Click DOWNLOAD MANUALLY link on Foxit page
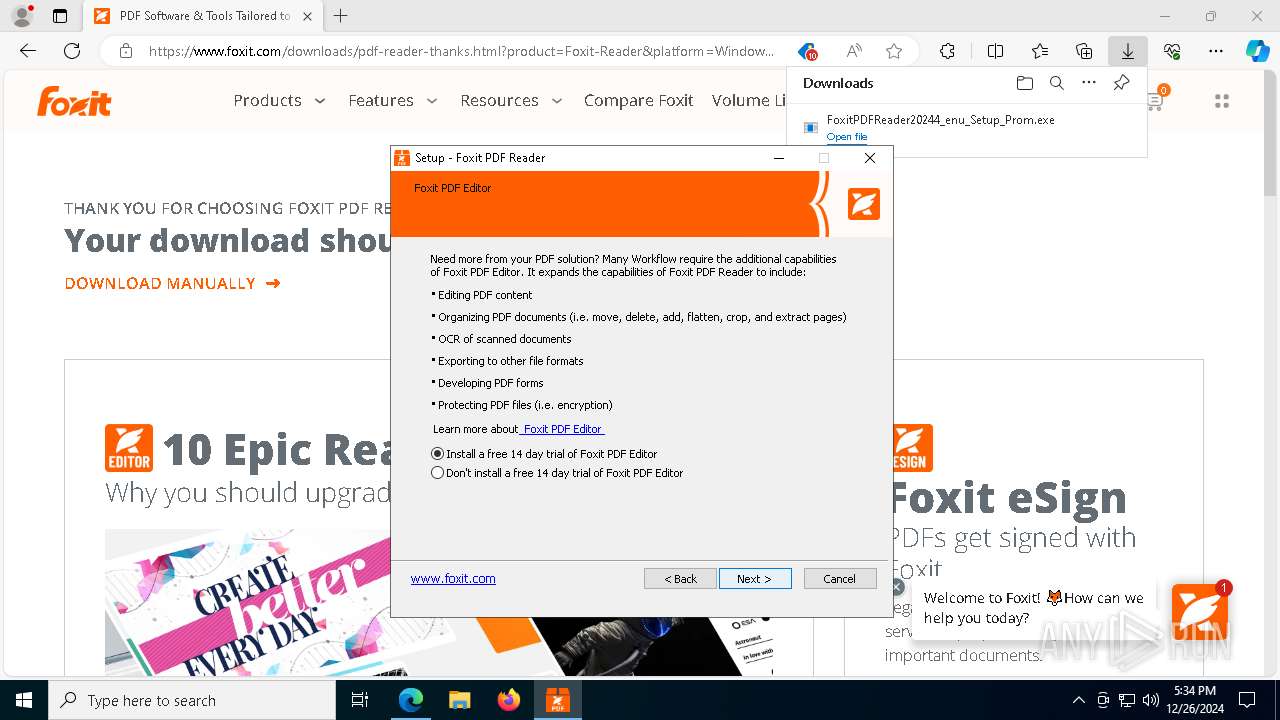The height and width of the screenshot is (720, 1280). [x=172, y=284]
